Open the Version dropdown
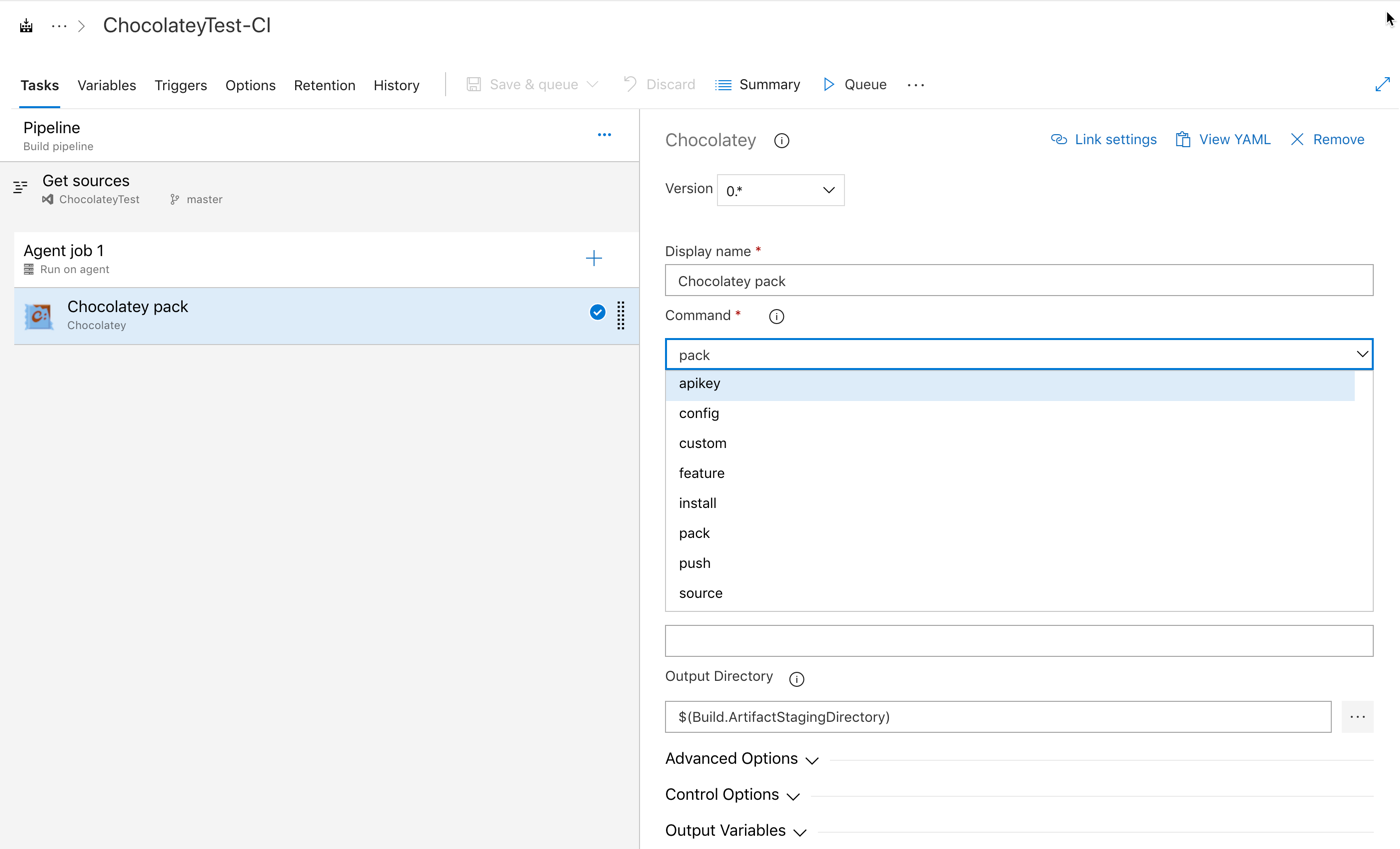The image size is (1400, 849). 780,190
